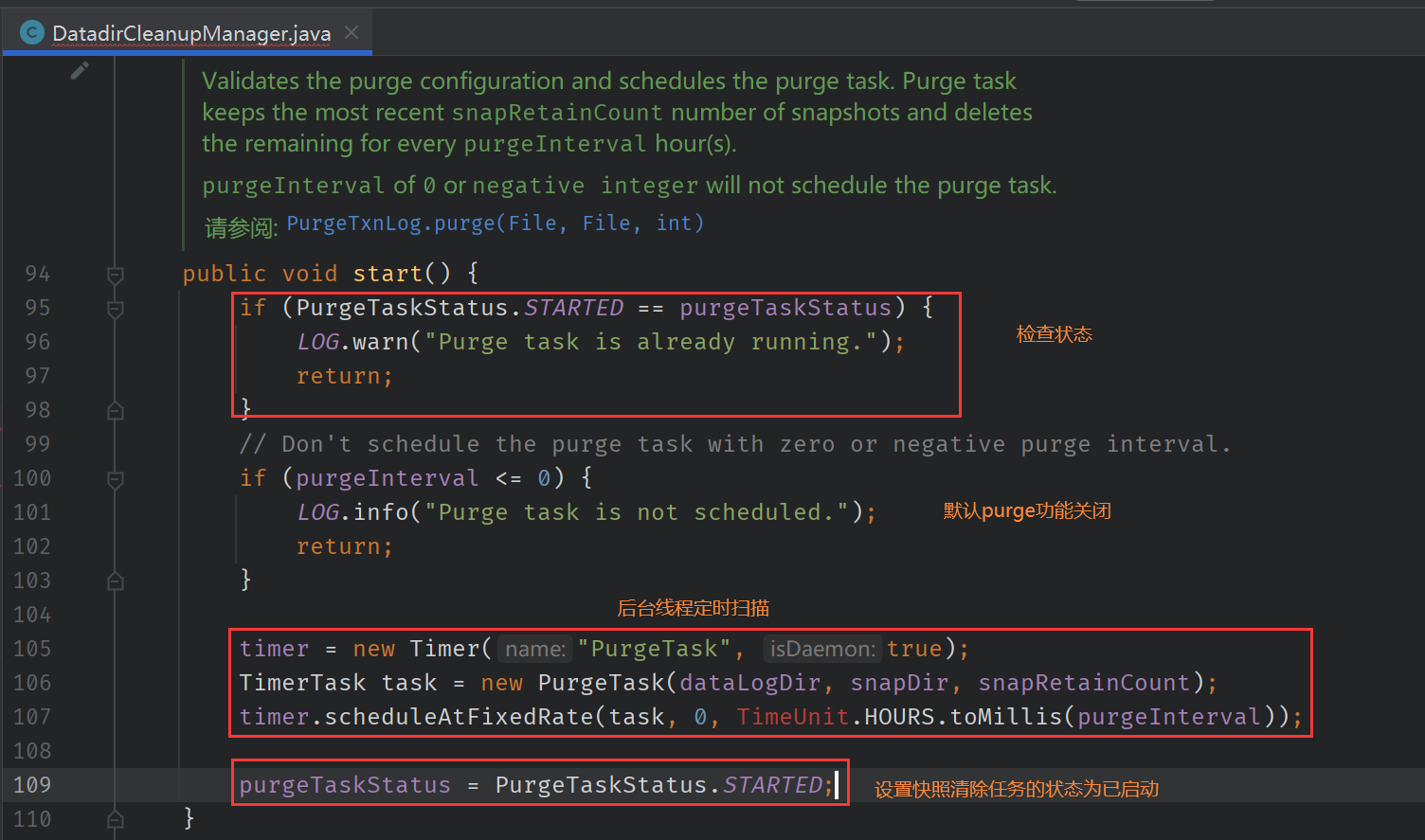The width and height of the screenshot is (1425, 840).
Task: Select the "Purge task is already running." string
Action: [x=652, y=342]
